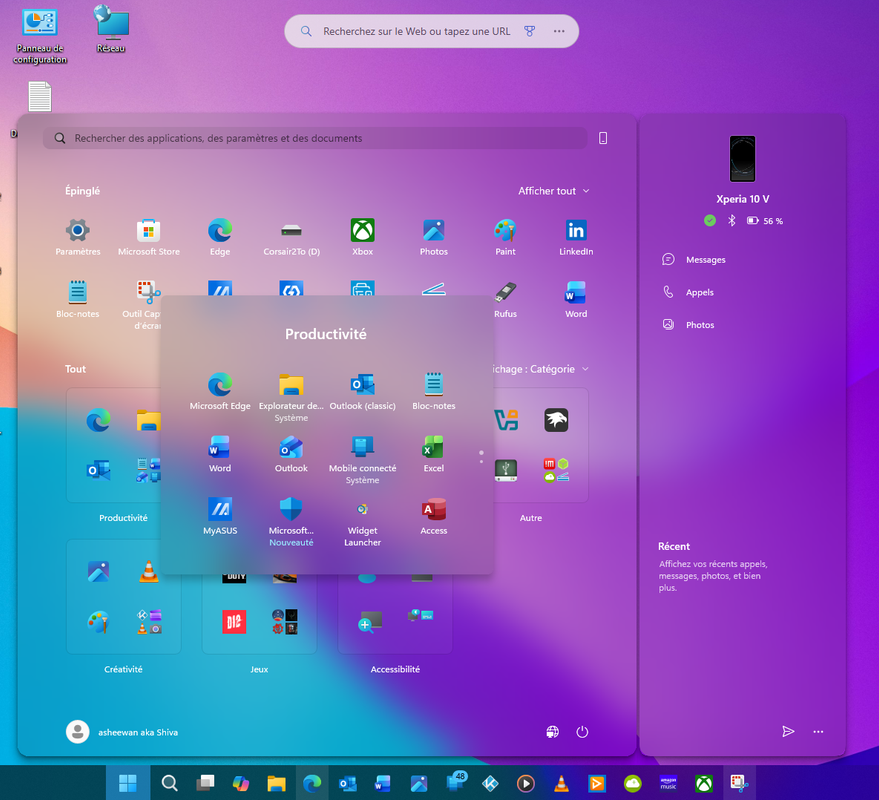This screenshot has width=879, height=800.
Task: Open more options in the phone panel
Action: coord(818,732)
